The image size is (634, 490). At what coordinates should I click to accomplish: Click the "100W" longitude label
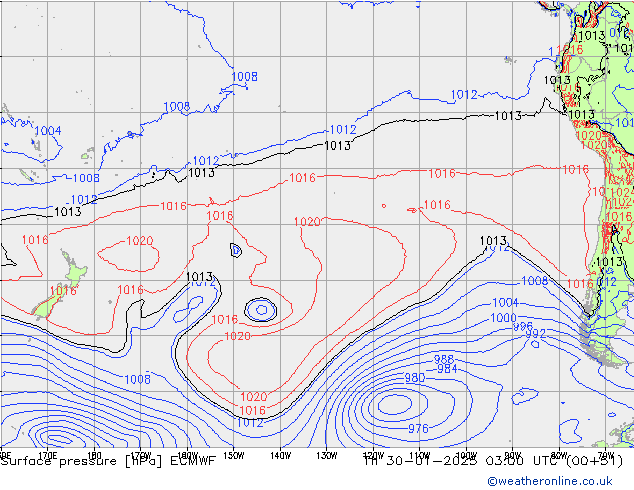coord(466,456)
